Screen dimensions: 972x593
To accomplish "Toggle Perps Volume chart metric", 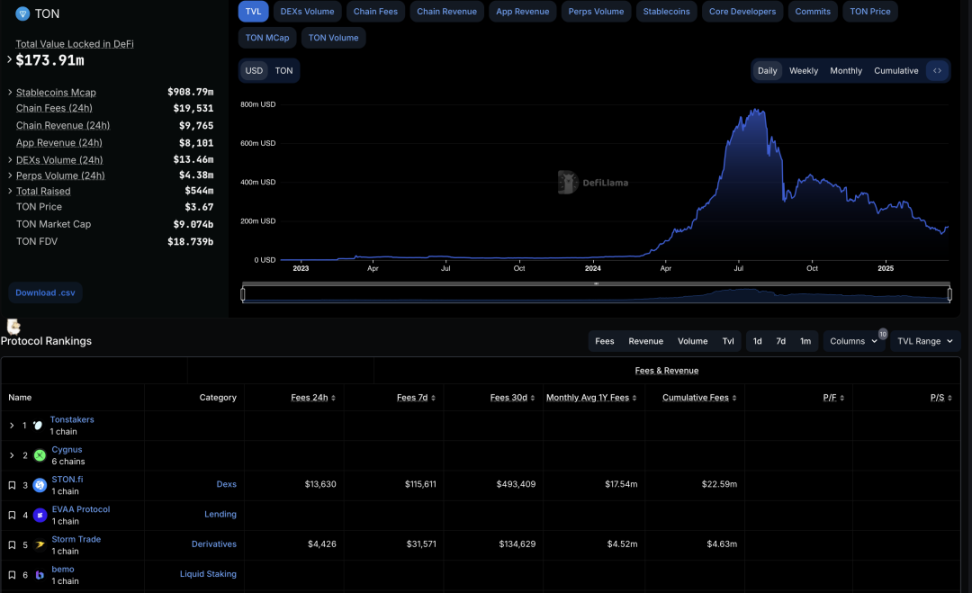I will (x=596, y=11).
